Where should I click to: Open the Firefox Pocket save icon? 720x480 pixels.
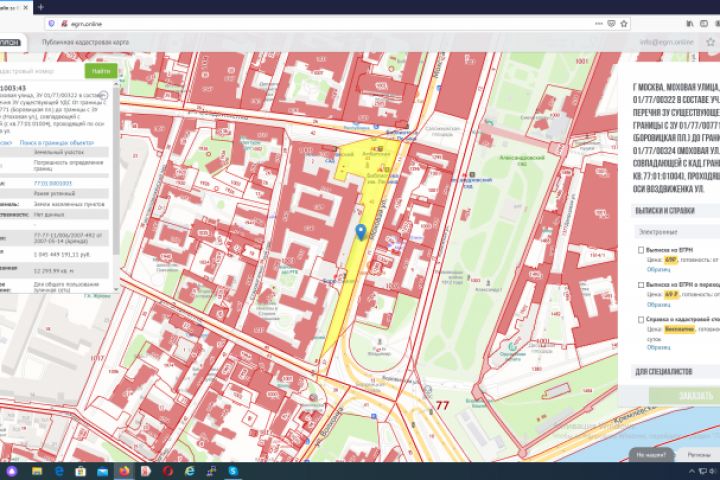pos(611,23)
